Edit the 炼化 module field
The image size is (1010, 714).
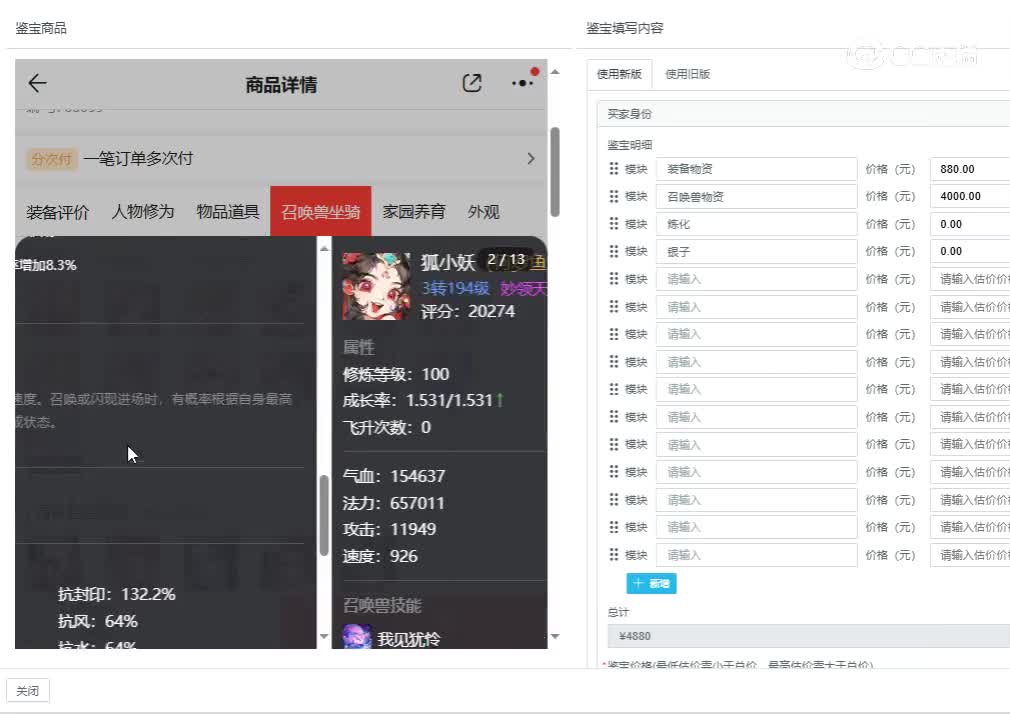coord(757,224)
